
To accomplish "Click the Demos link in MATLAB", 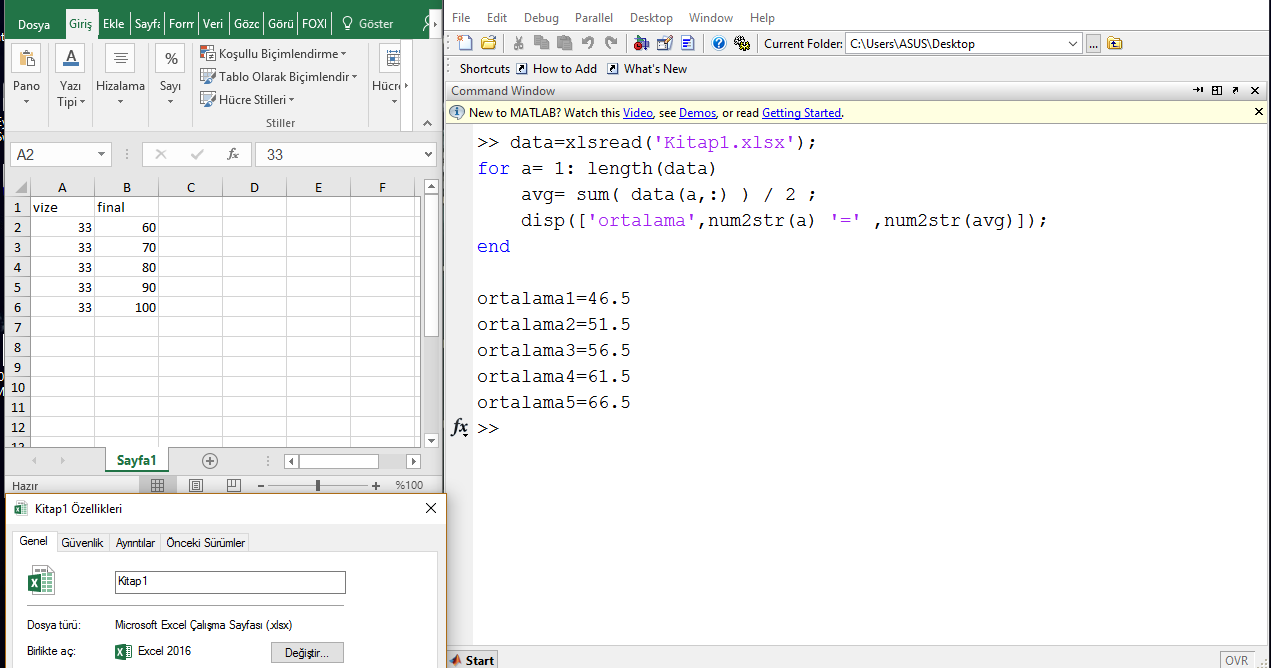I will [x=697, y=113].
